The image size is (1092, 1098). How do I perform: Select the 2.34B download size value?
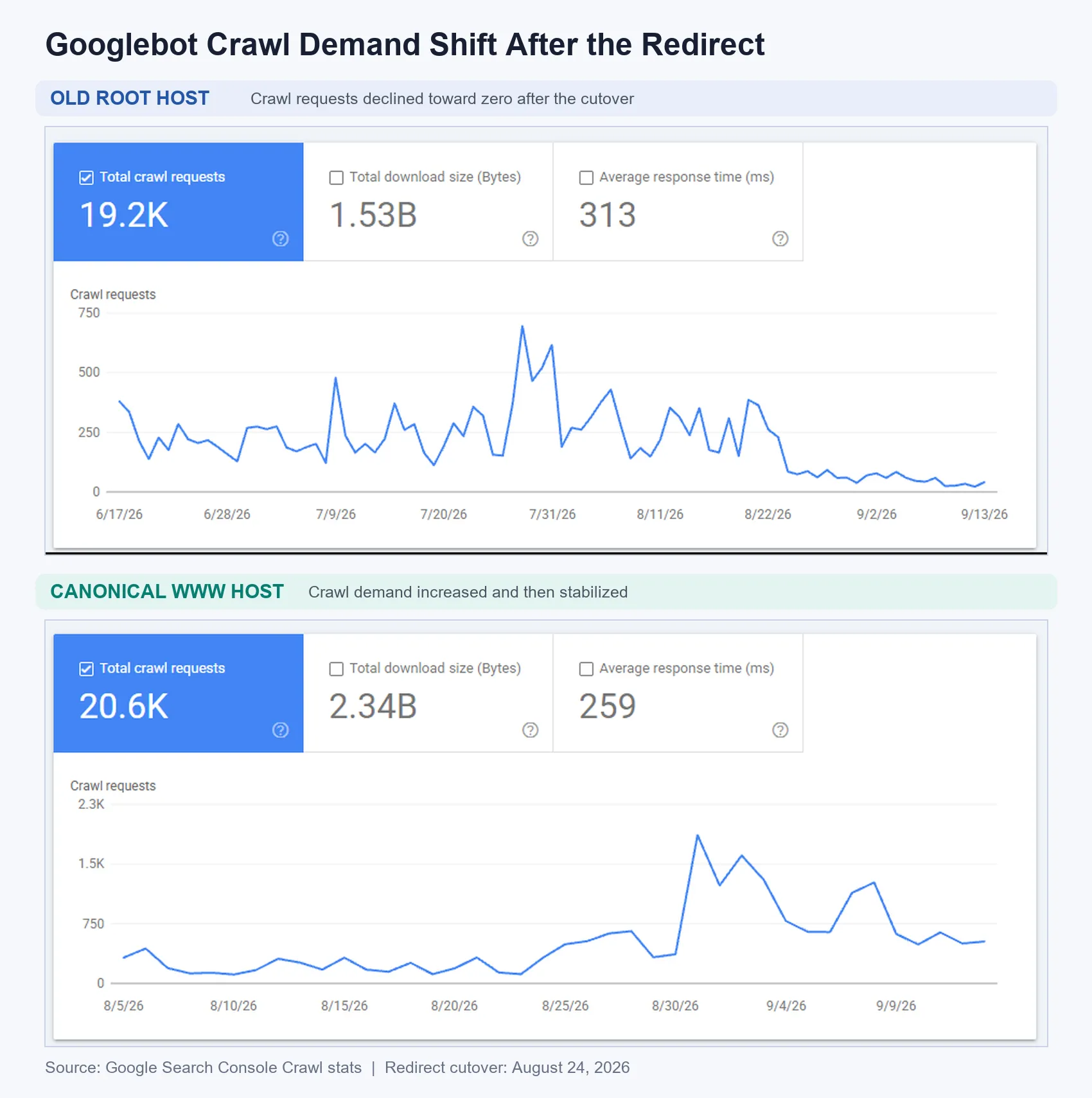point(373,706)
